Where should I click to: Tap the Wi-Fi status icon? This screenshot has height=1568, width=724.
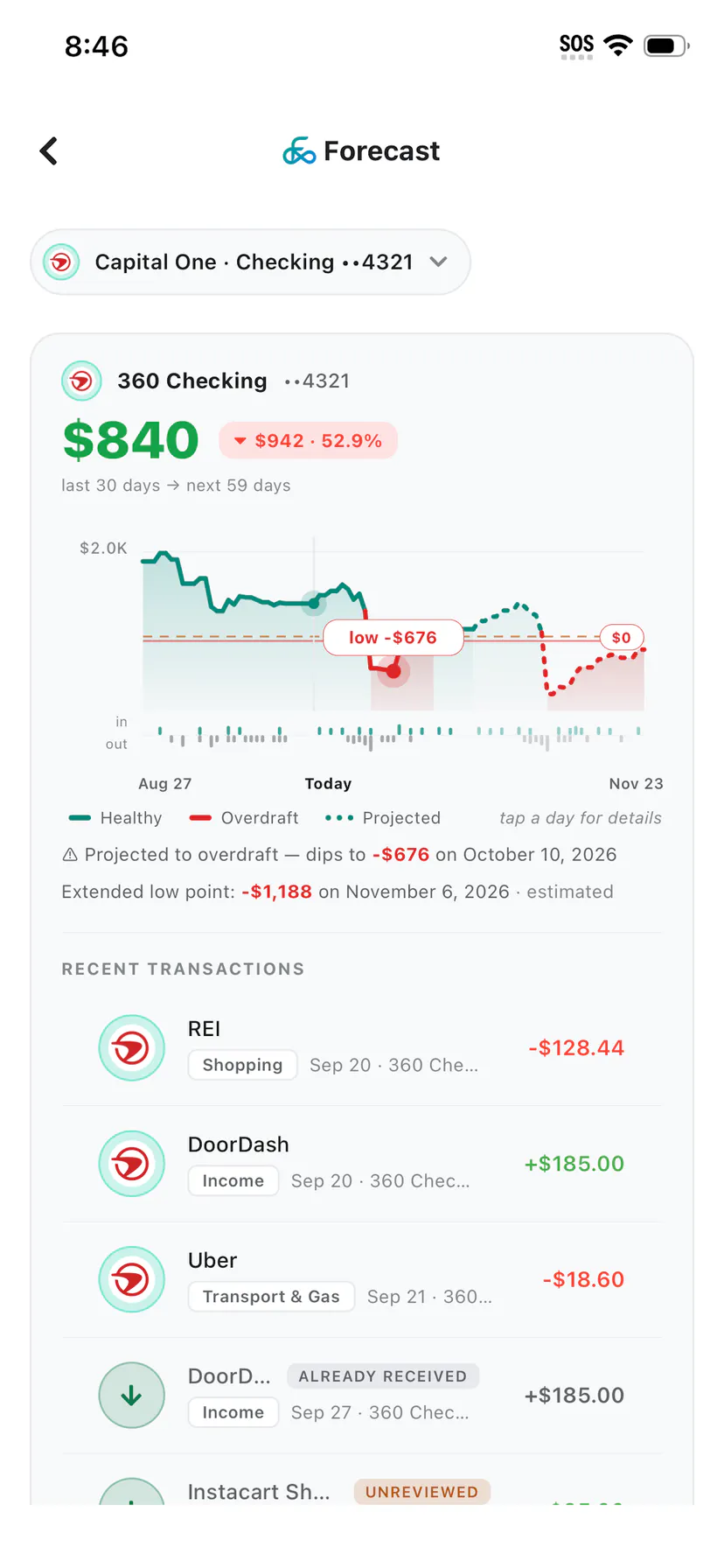click(x=618, y=45)
